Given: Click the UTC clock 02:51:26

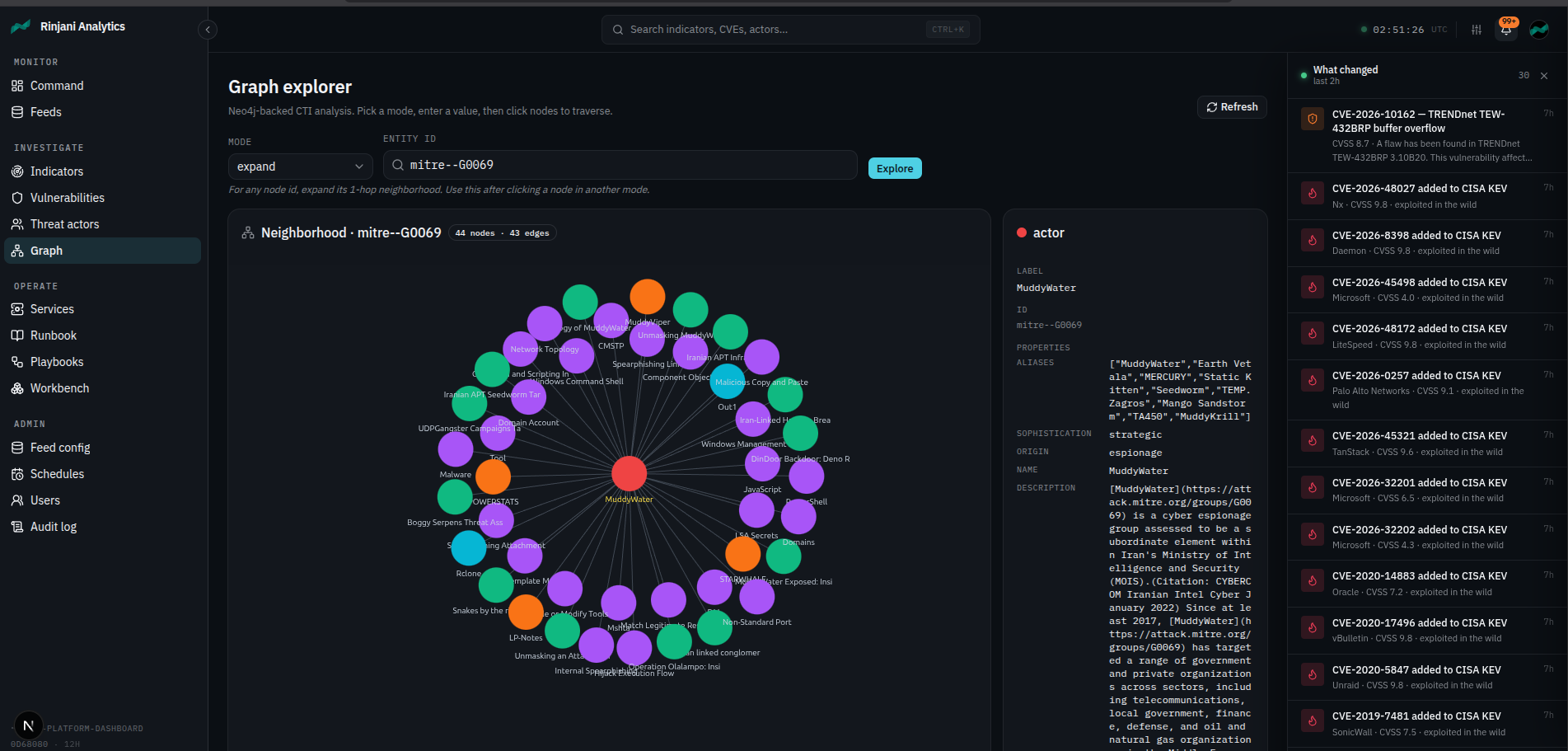Looking at the screenshot, I should (x=1398, y=30).
